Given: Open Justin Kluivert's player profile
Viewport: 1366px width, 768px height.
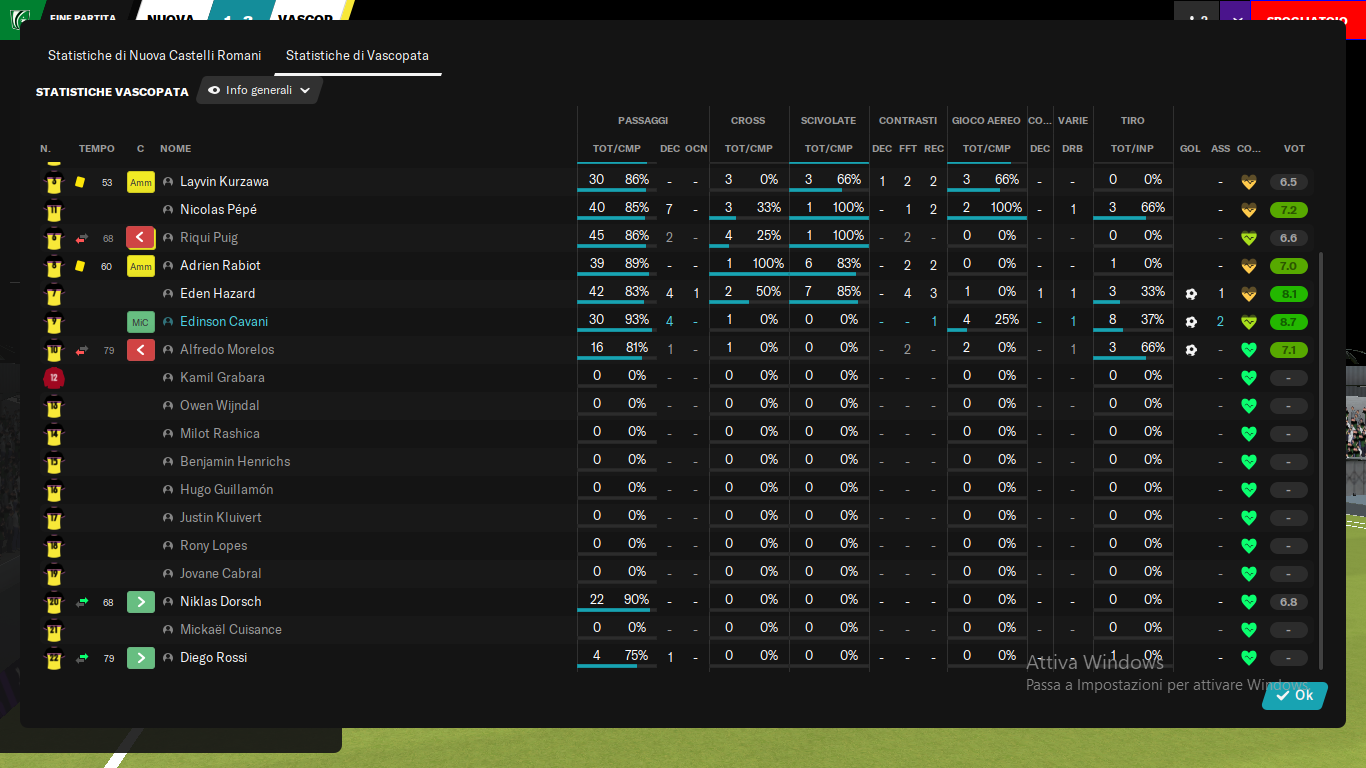Looking at the screenshot, I should click(221, 518).
